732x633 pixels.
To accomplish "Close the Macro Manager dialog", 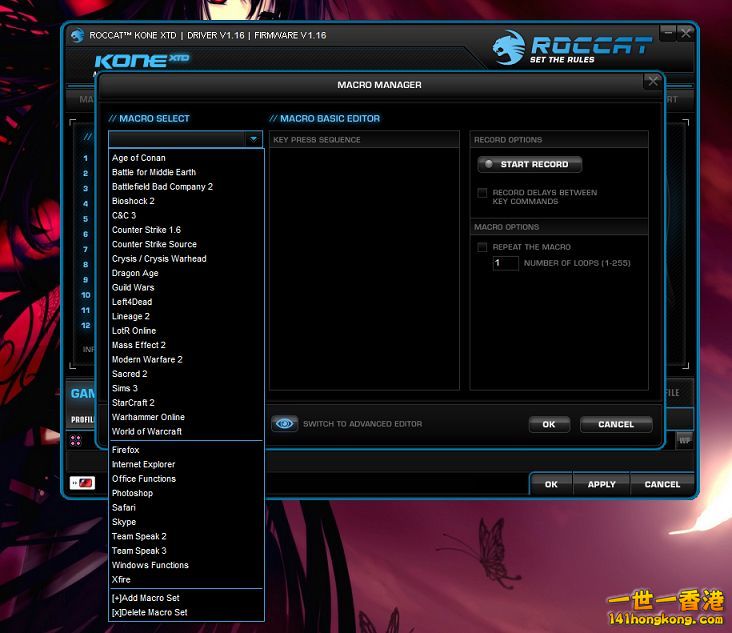I will (653, 81).
